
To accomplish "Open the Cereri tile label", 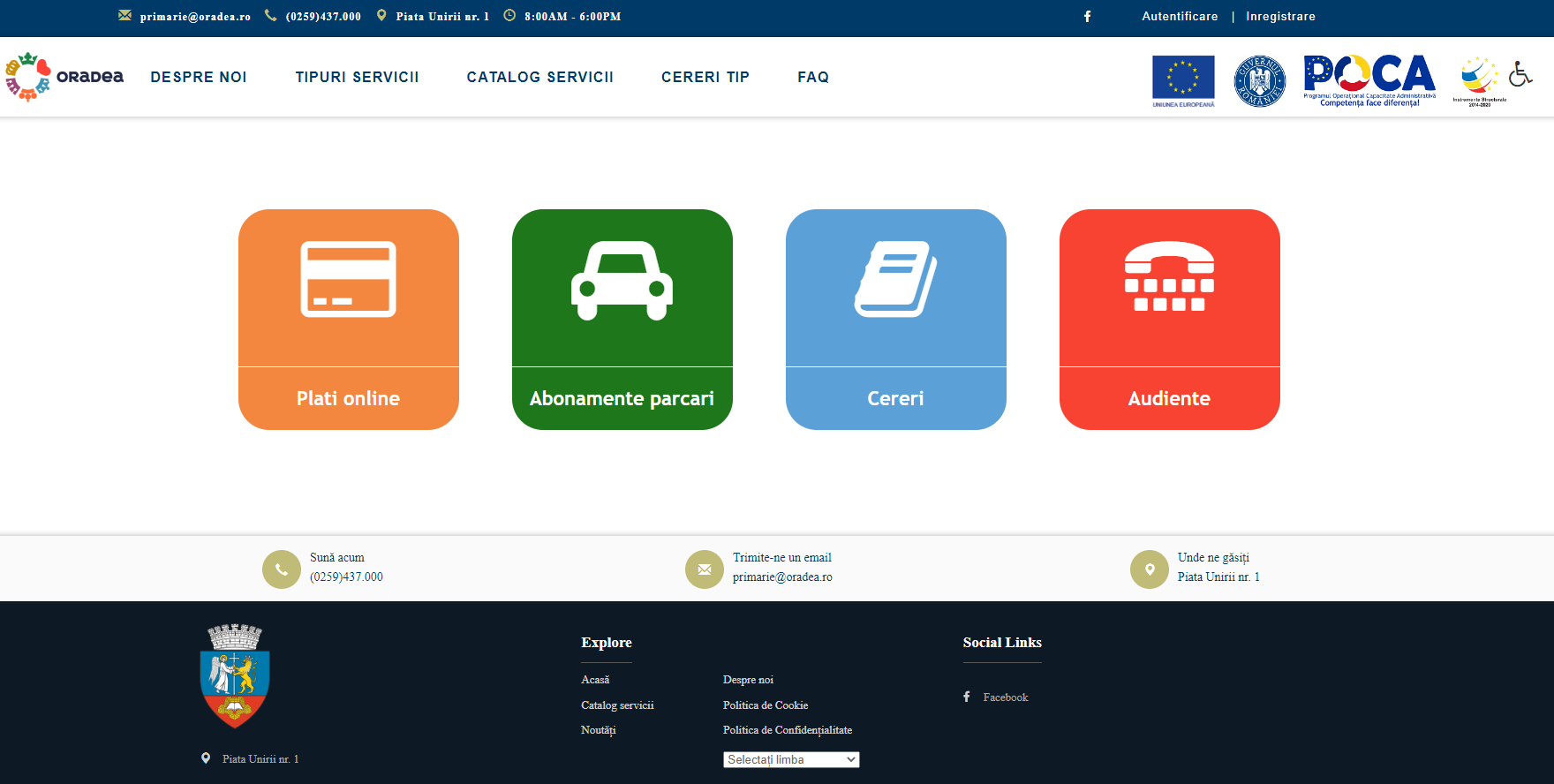I will 895,398.
